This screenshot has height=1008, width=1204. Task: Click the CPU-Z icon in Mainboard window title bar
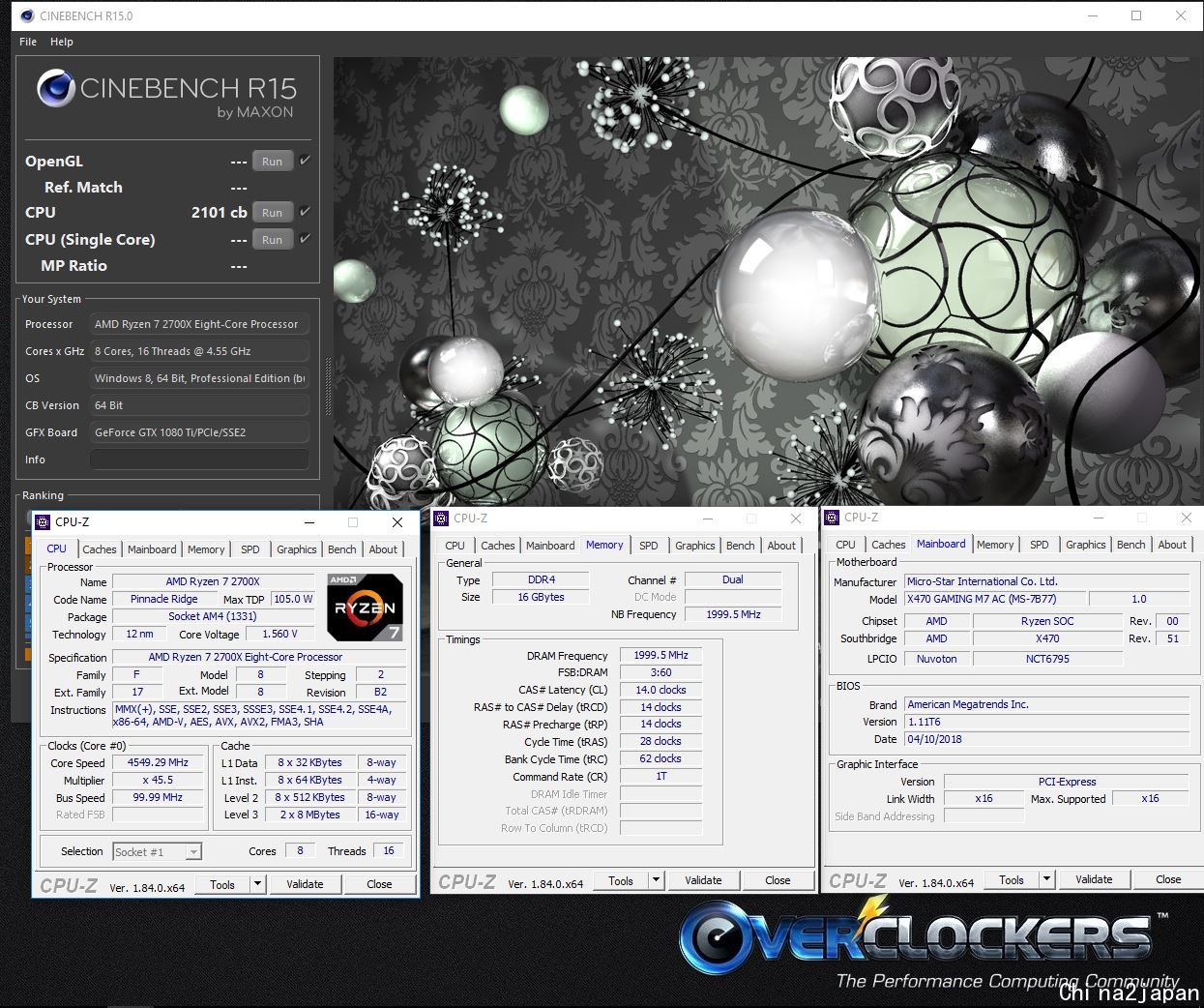(x=832, y=517)
